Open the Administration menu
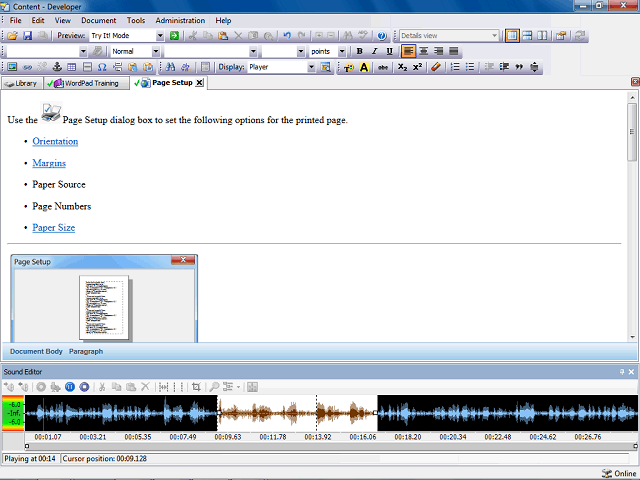This screenshot has width=640, height=480. [180, 20]
